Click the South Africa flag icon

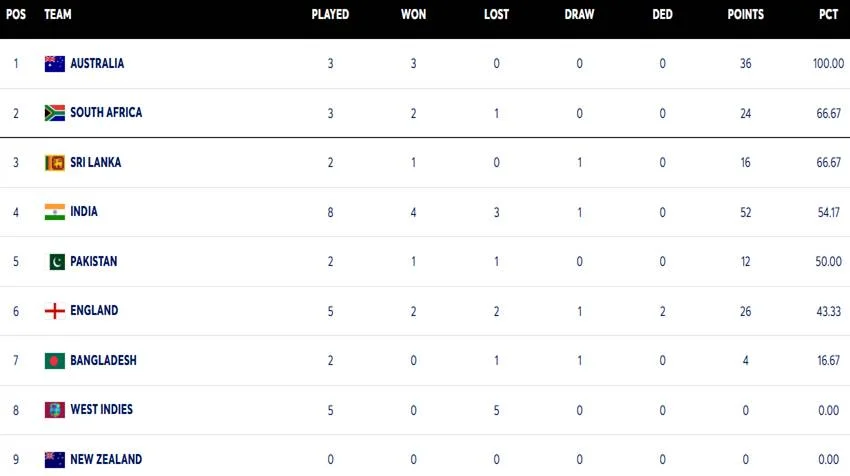click(55, 113)
